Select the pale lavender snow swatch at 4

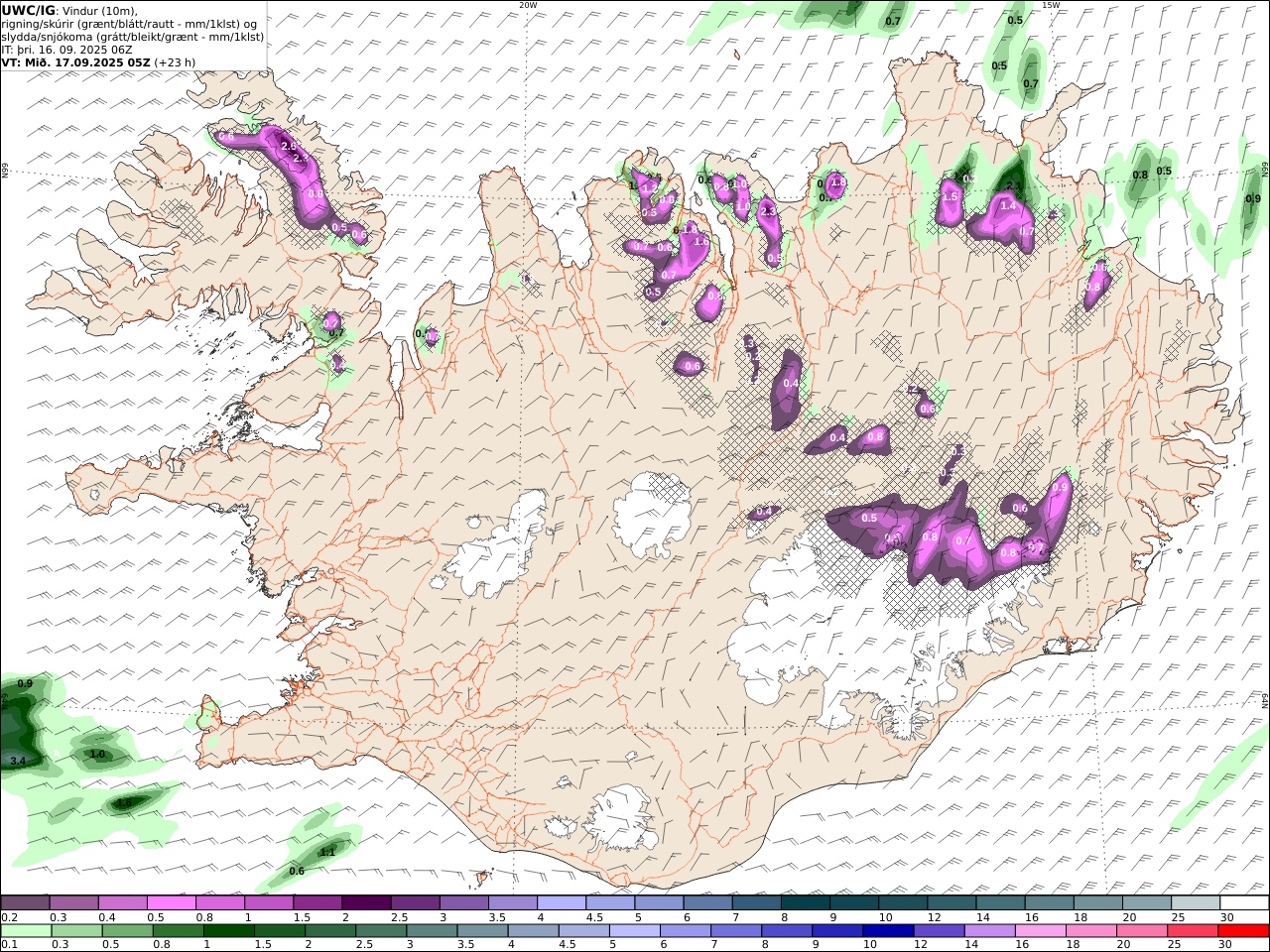tap(562, 902)
